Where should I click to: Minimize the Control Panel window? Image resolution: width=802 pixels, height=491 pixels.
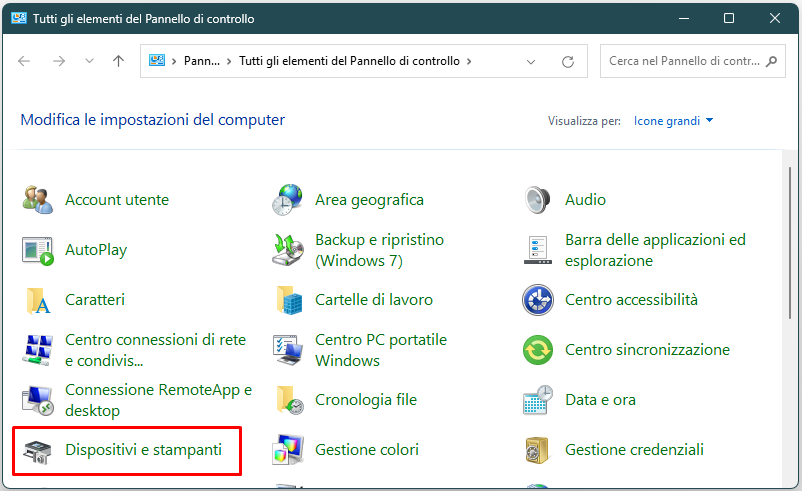(x=684, y=18)
